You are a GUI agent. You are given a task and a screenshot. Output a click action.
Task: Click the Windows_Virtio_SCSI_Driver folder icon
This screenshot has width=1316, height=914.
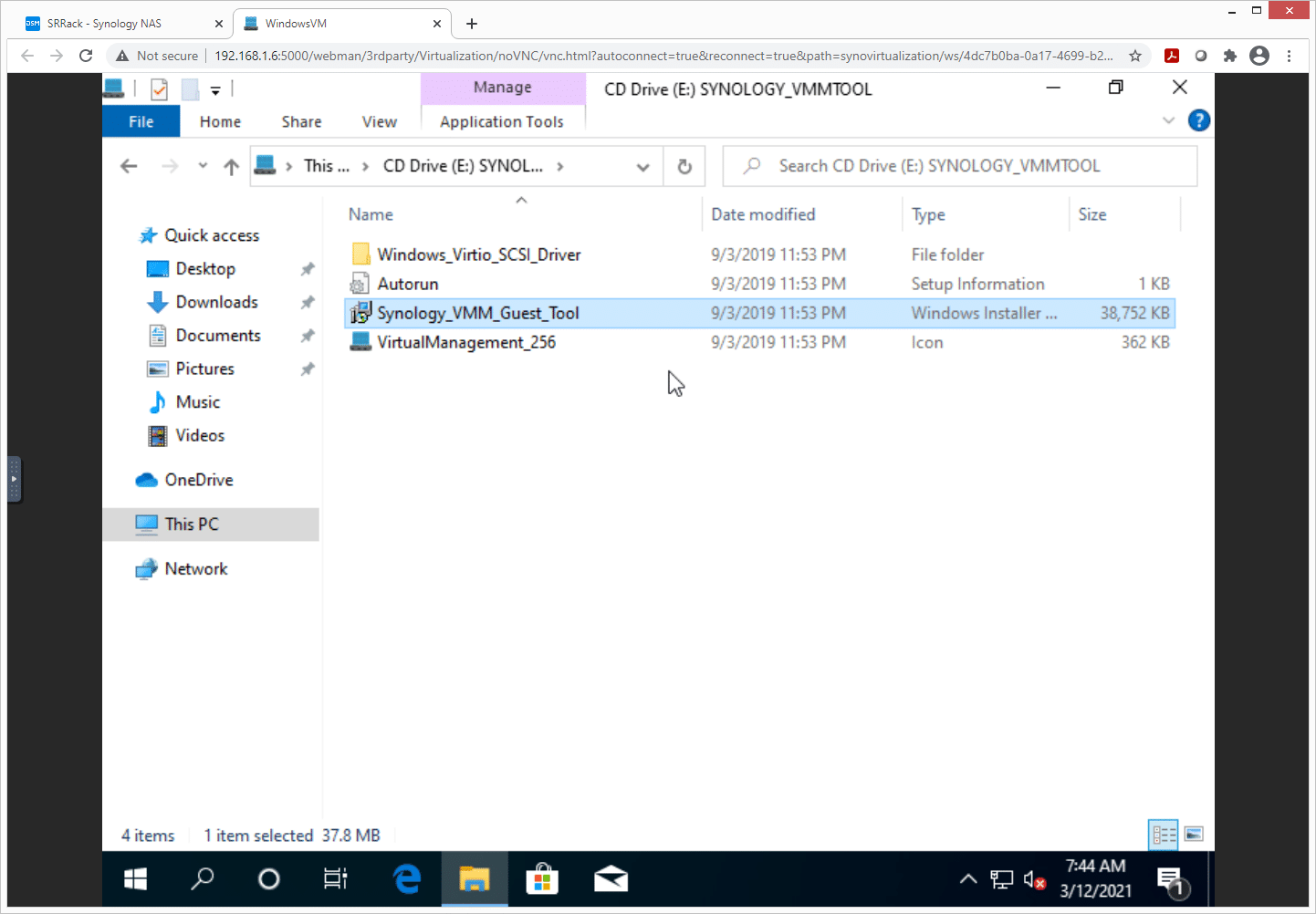click(x=360, y=254)
